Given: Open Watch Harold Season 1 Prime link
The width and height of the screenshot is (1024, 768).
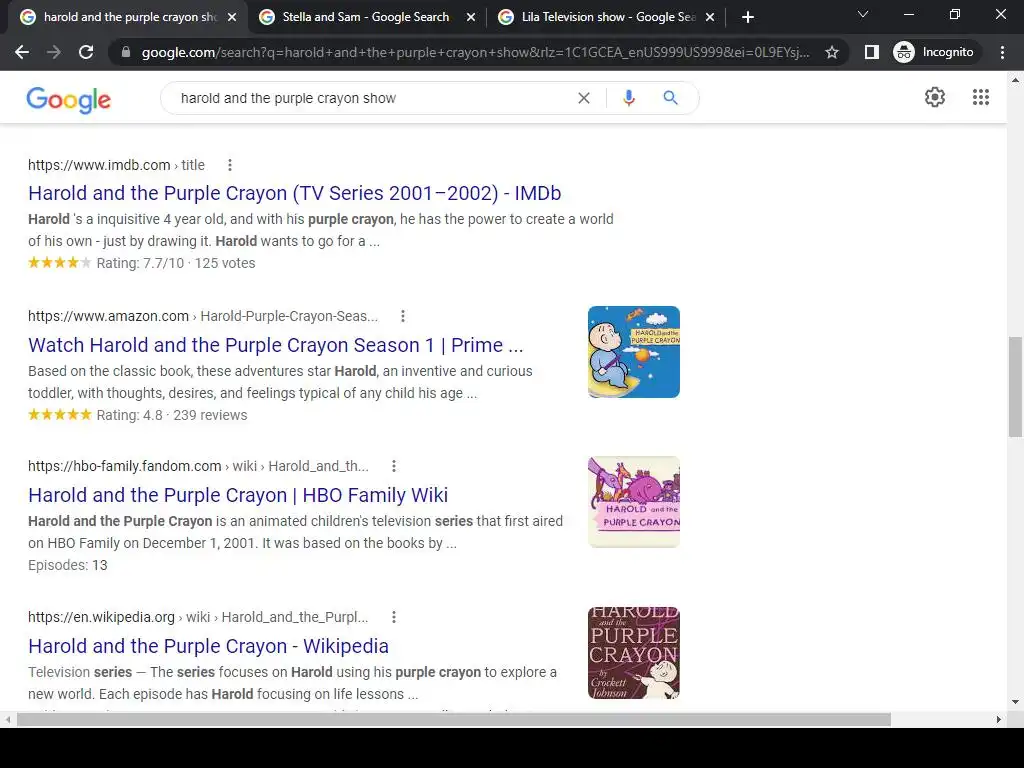Looking at the screenshot, I should point(276,345).
